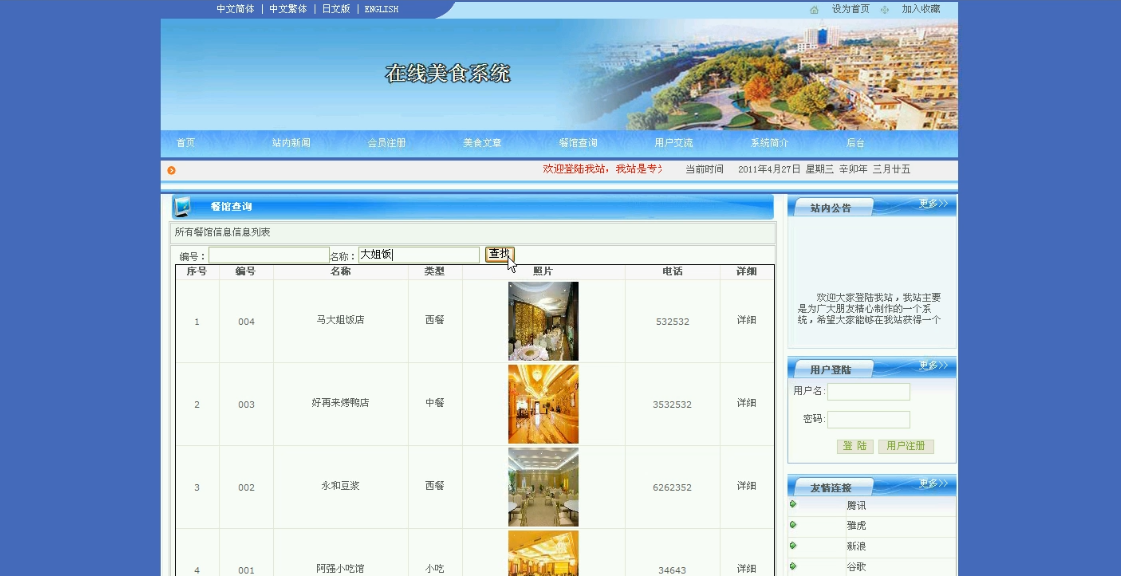Click the code cell 004
This screenshot has width=1121, height=576.
[247, 322]
